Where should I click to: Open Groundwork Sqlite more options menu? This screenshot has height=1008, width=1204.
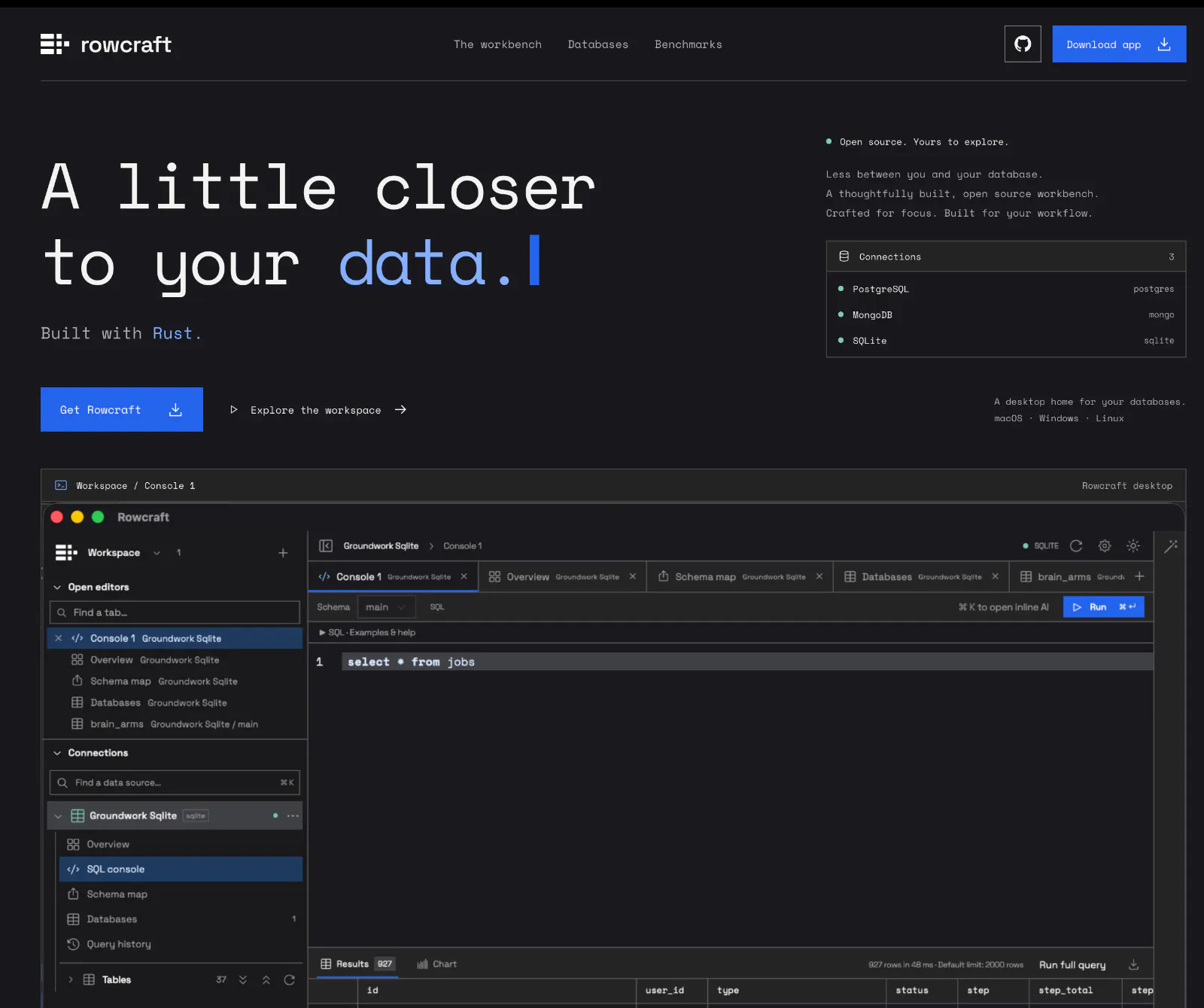293,815
